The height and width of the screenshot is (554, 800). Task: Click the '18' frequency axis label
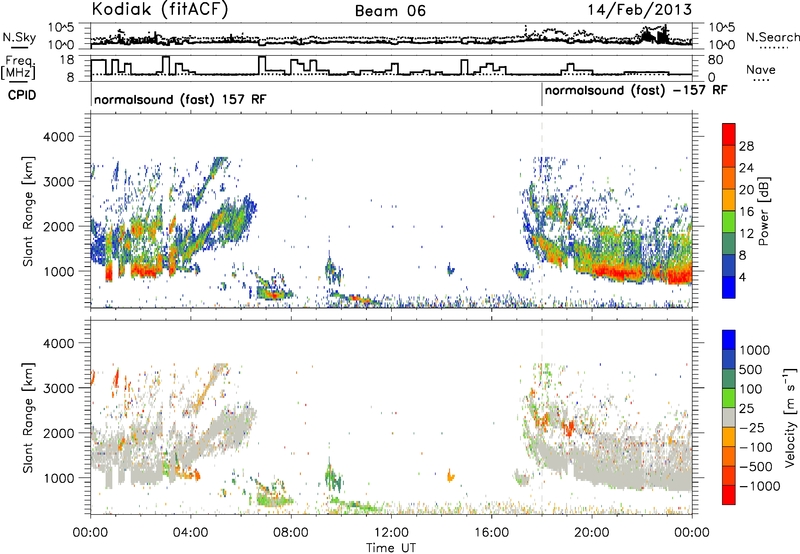[67, 60]
